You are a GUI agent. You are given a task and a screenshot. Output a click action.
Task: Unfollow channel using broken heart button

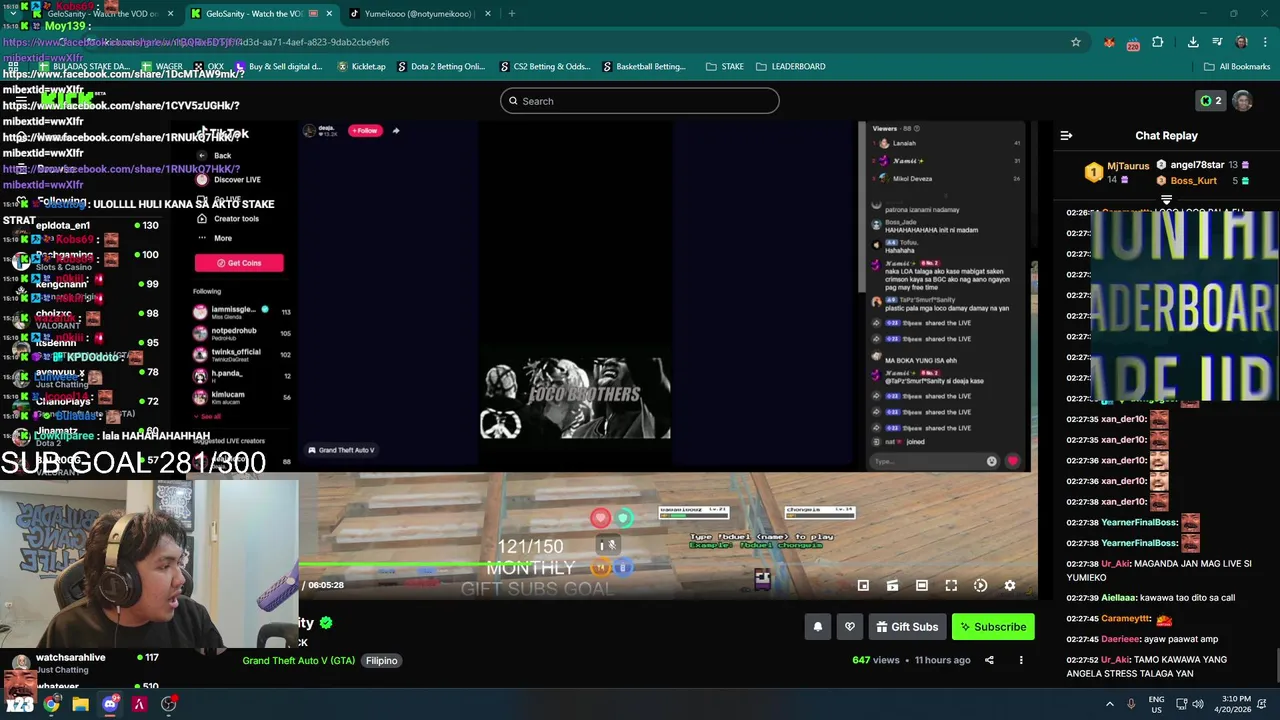point(850,627)
